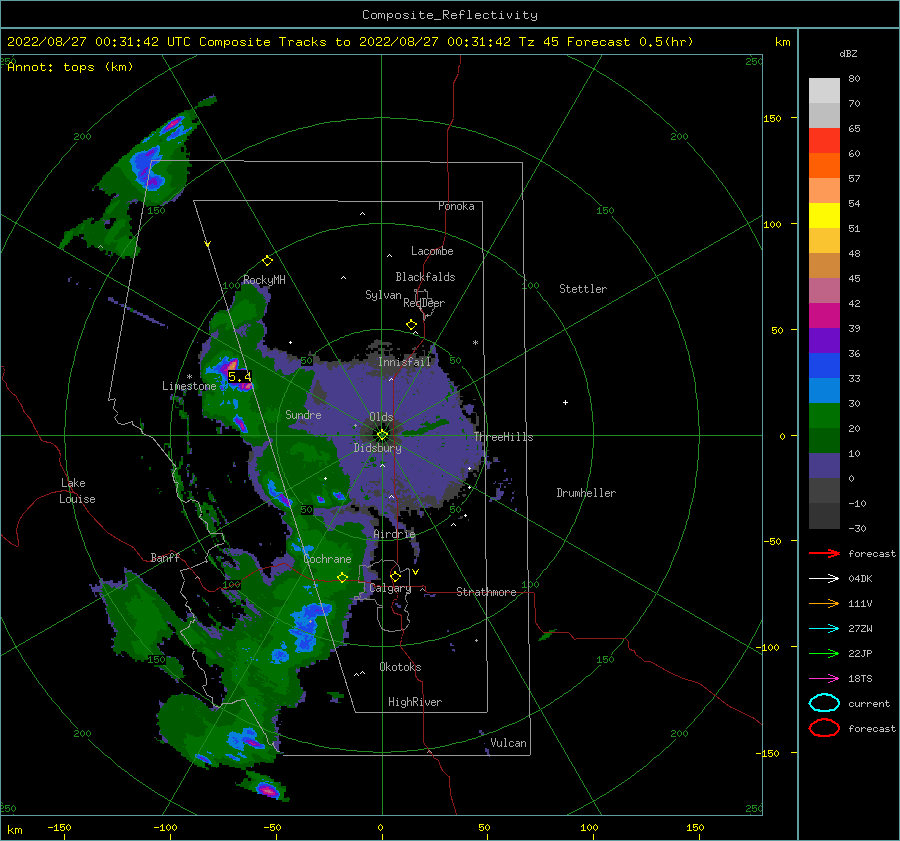The height and width of the screenshot is (841, 900).
Task: Click the 04DK legend text
Action: click(860, 579)
